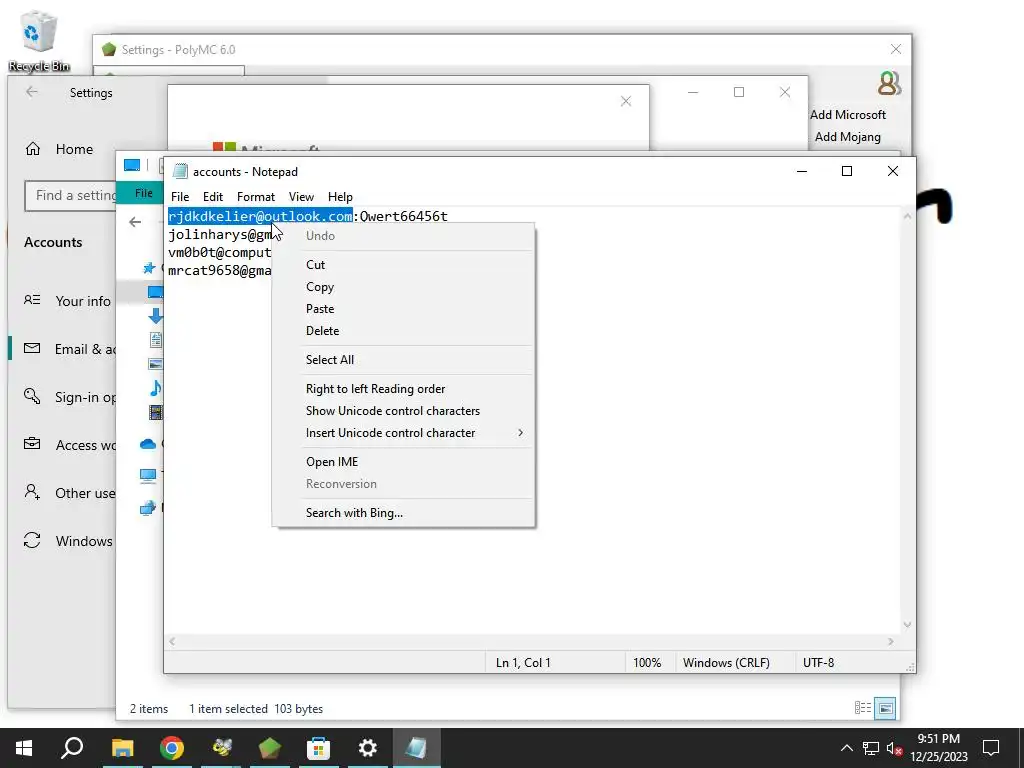Open Notepad File menu

click(180, 197)
